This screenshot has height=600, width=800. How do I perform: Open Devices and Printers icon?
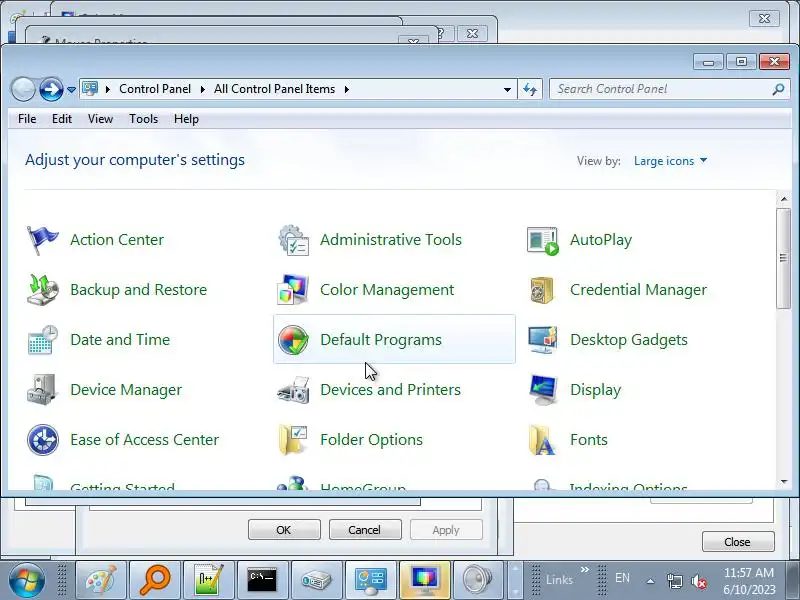[293, 390]
